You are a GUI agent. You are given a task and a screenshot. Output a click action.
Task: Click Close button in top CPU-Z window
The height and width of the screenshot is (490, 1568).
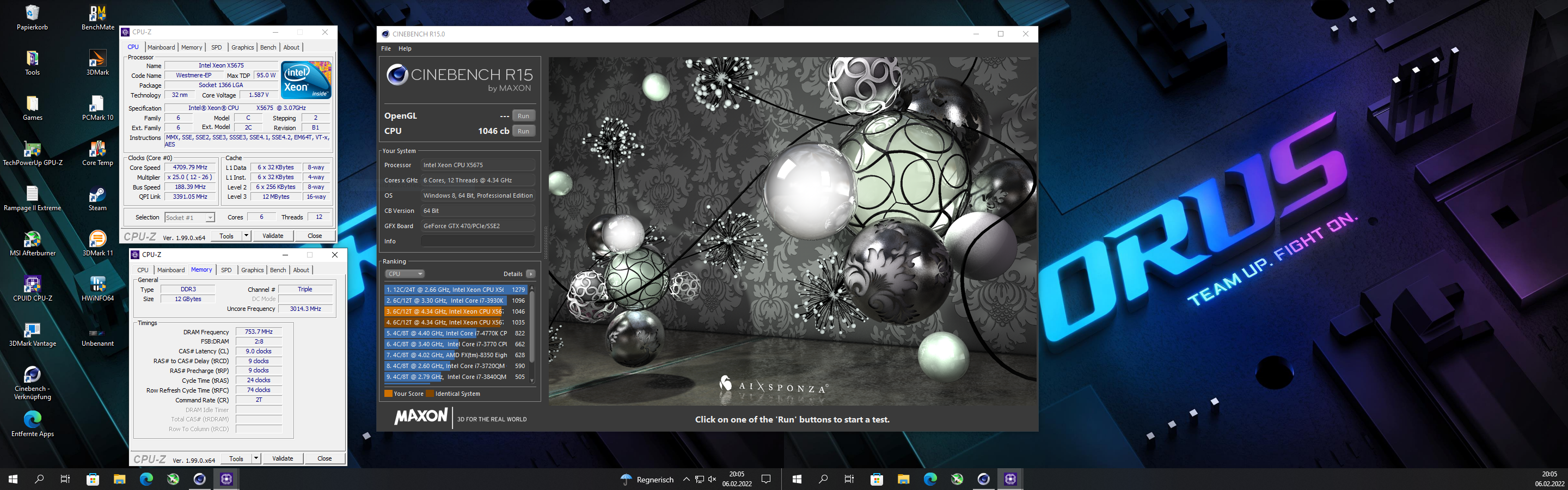[315, 236]
